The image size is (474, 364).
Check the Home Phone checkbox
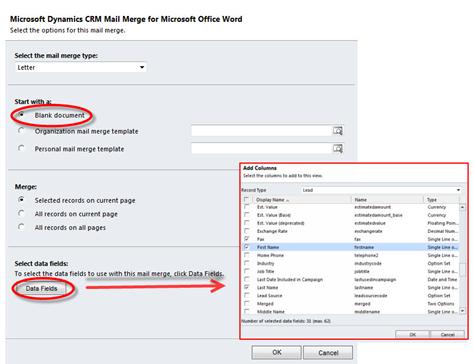click(247, 255)
